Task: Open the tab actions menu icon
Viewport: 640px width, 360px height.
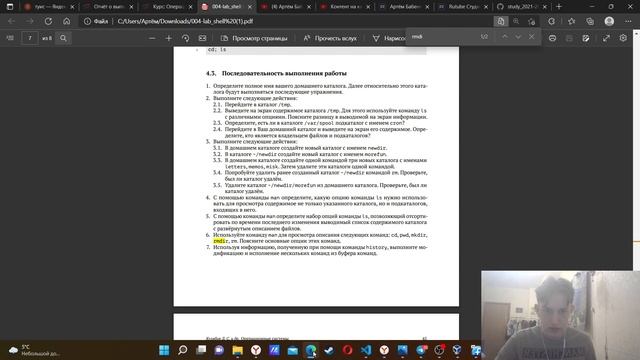Action: pyautogui.click(x=10, y=7)
